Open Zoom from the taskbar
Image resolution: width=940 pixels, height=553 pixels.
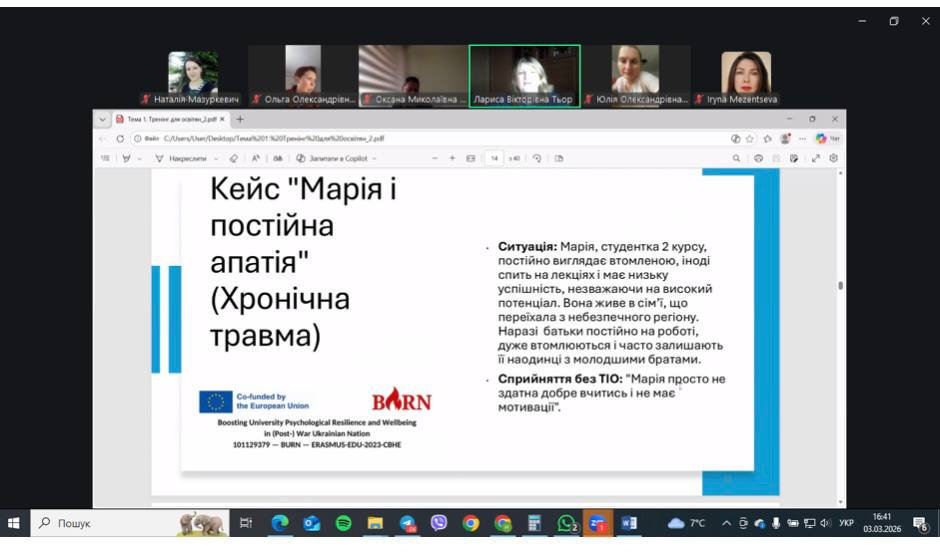[x=598, y=523]
